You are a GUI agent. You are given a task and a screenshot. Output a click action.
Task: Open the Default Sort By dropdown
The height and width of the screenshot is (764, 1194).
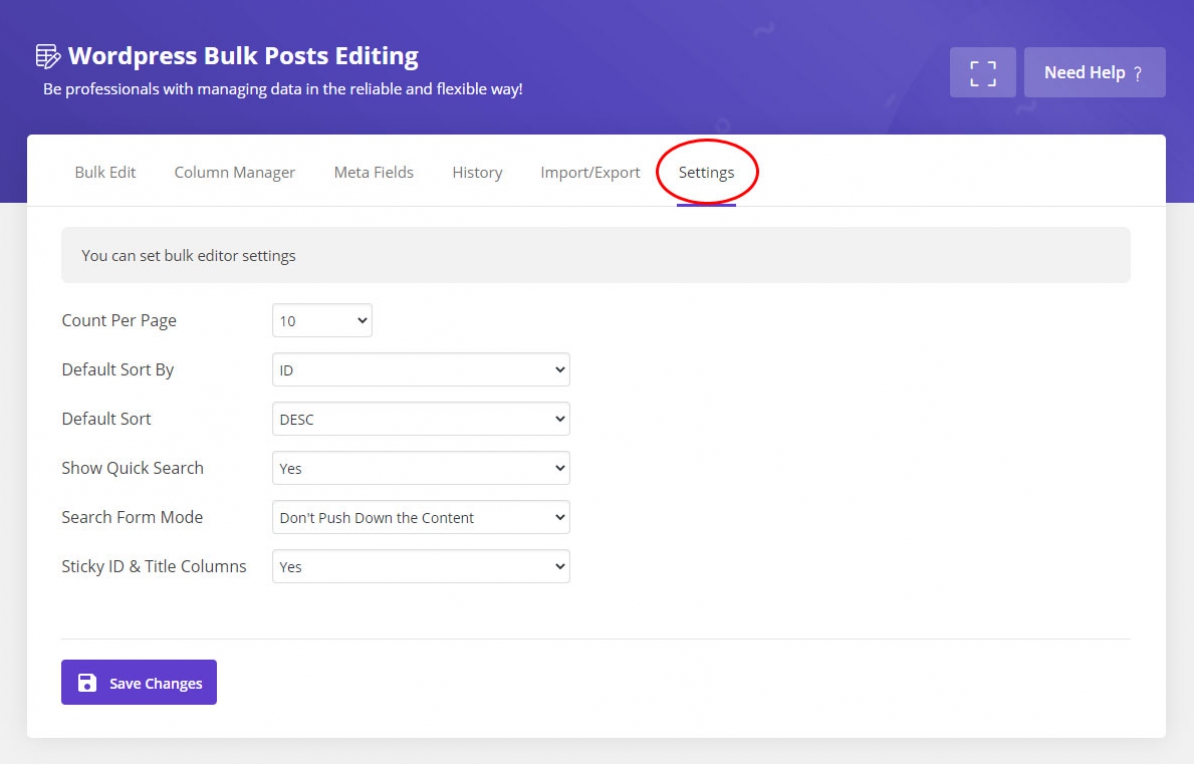[x=420, y=369]
